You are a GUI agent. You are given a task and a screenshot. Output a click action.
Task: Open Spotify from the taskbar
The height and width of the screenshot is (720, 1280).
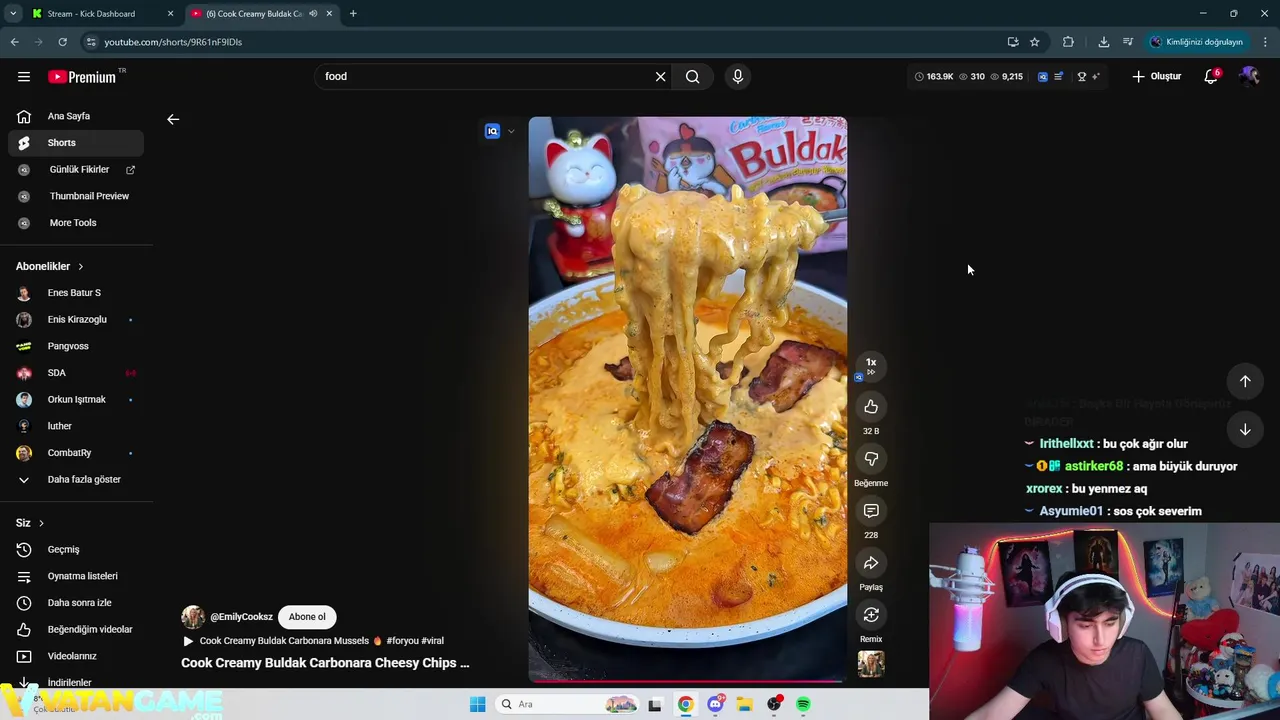pyautogui.click(x=803, y=704)
